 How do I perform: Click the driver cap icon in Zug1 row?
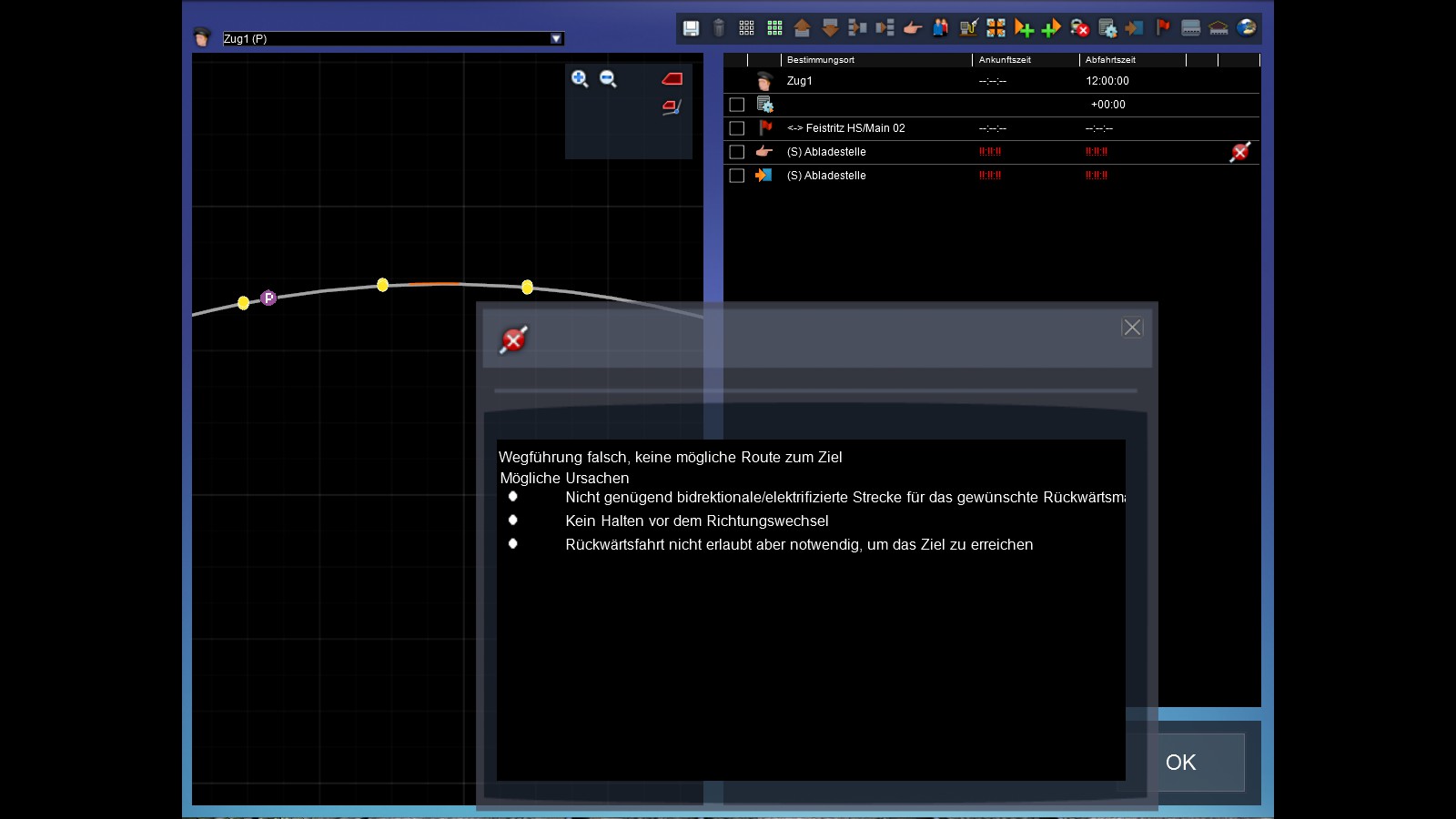[x=764, y=81]
